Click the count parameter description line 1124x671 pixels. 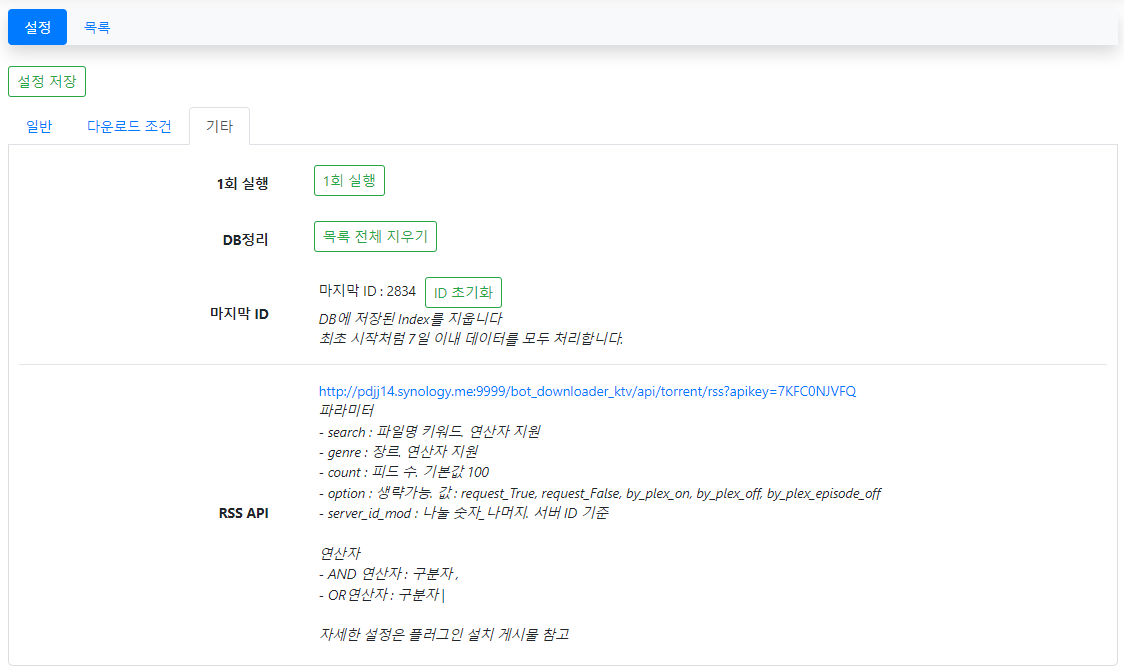click(x=404, y=472)
